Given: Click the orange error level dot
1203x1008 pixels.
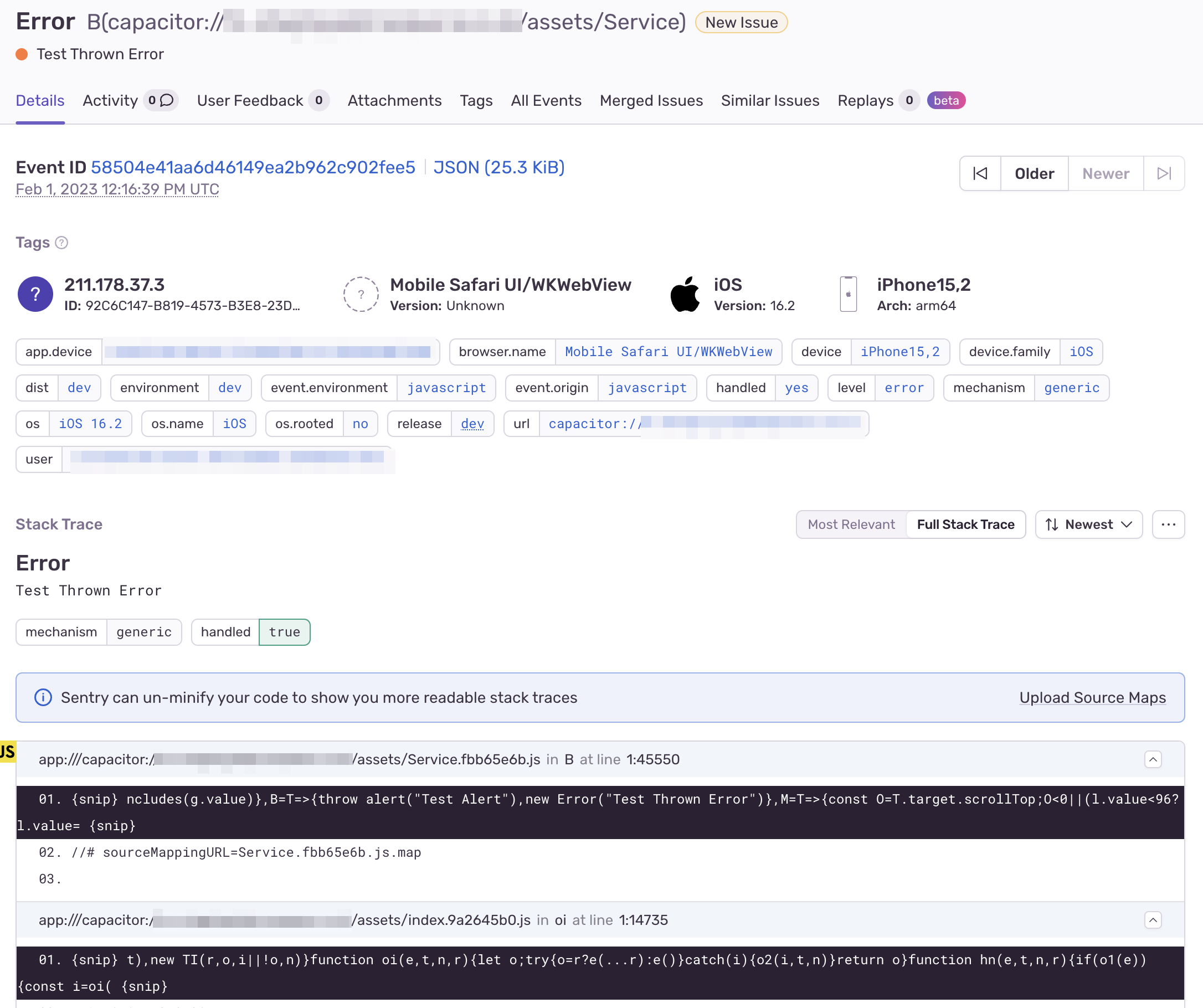Looking at the screenshot, I should (x=22, y=54).
